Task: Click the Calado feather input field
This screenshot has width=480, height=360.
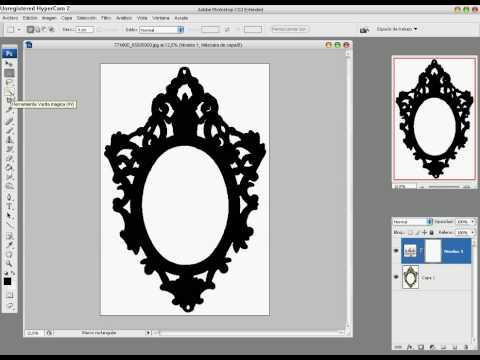Action: pos(85,30)
